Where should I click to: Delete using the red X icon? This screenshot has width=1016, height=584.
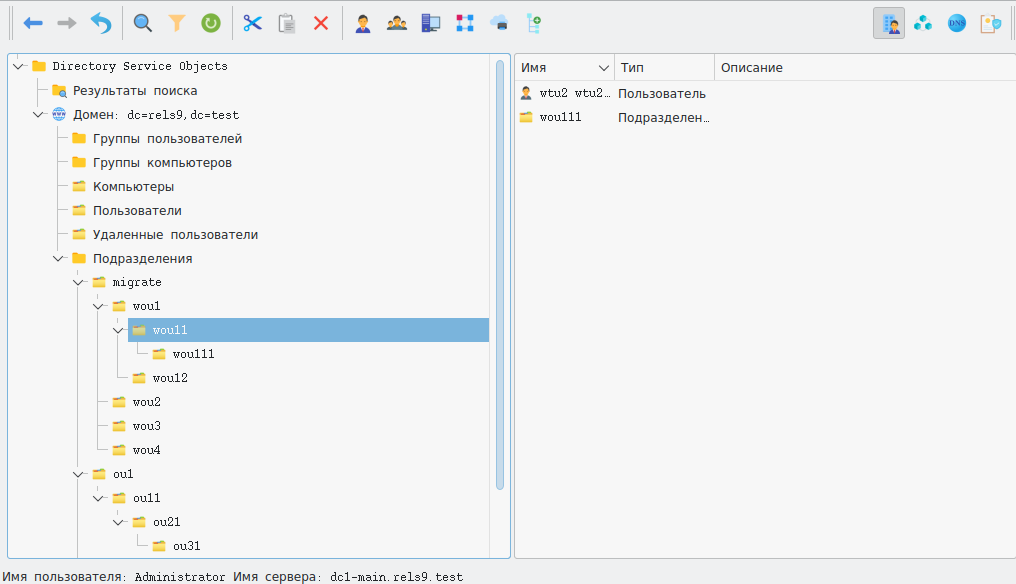(x=321, y=23)
